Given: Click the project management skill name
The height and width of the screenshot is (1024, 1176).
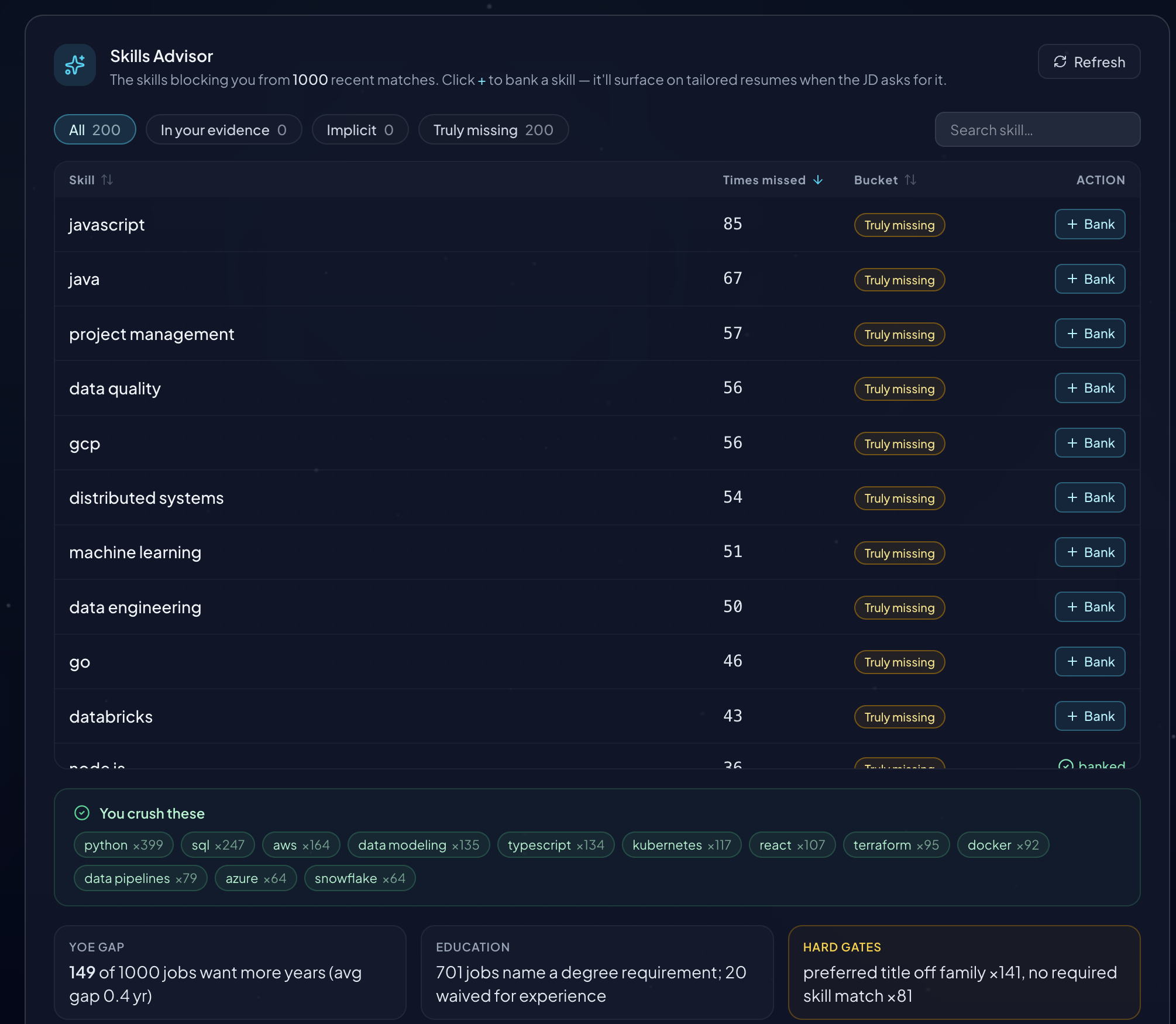Looking at the screenshot, I should click(152, 334).
